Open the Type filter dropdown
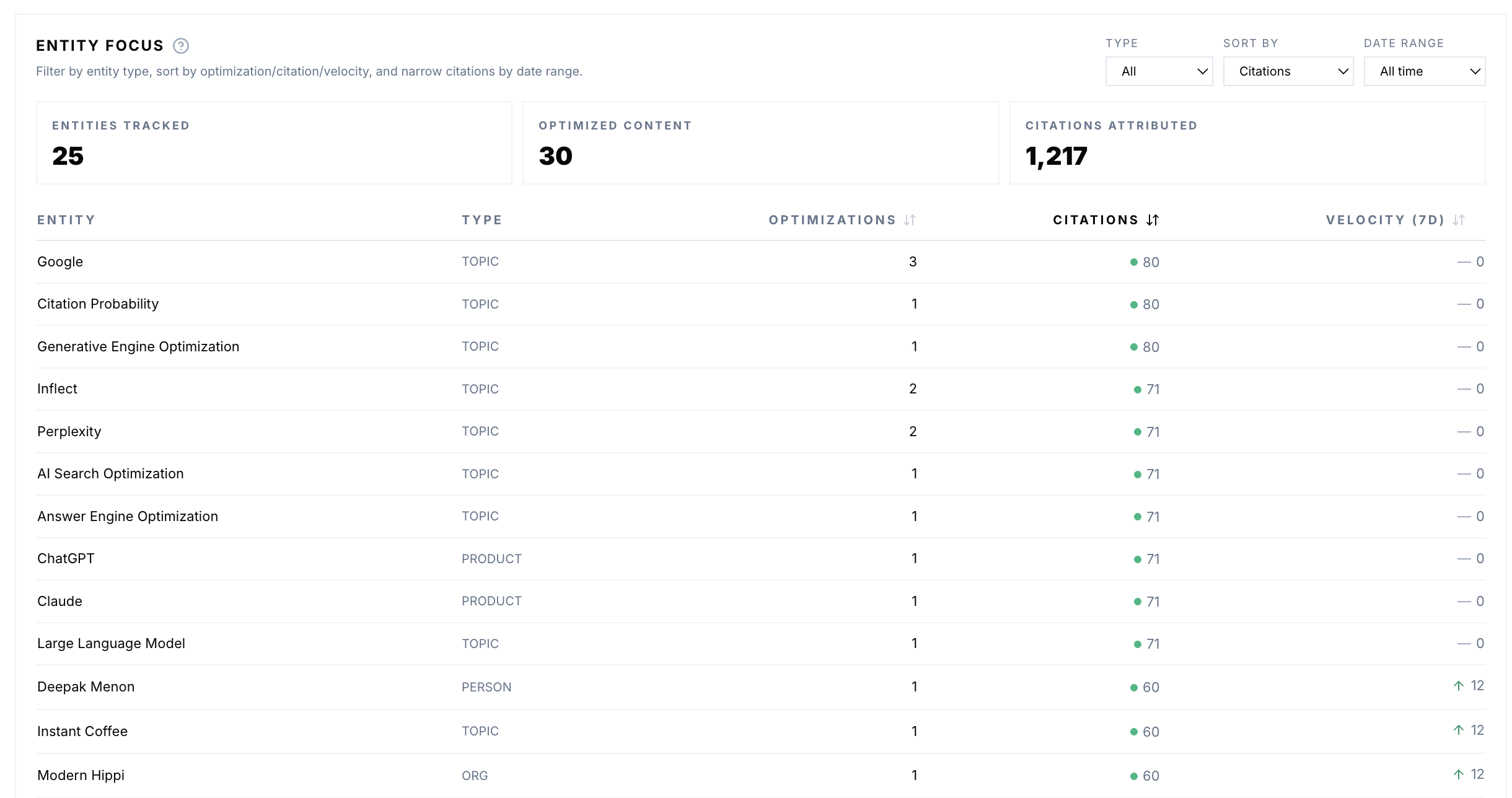The height and width of the screenshot is (798, 1512). click(1159, 71)
